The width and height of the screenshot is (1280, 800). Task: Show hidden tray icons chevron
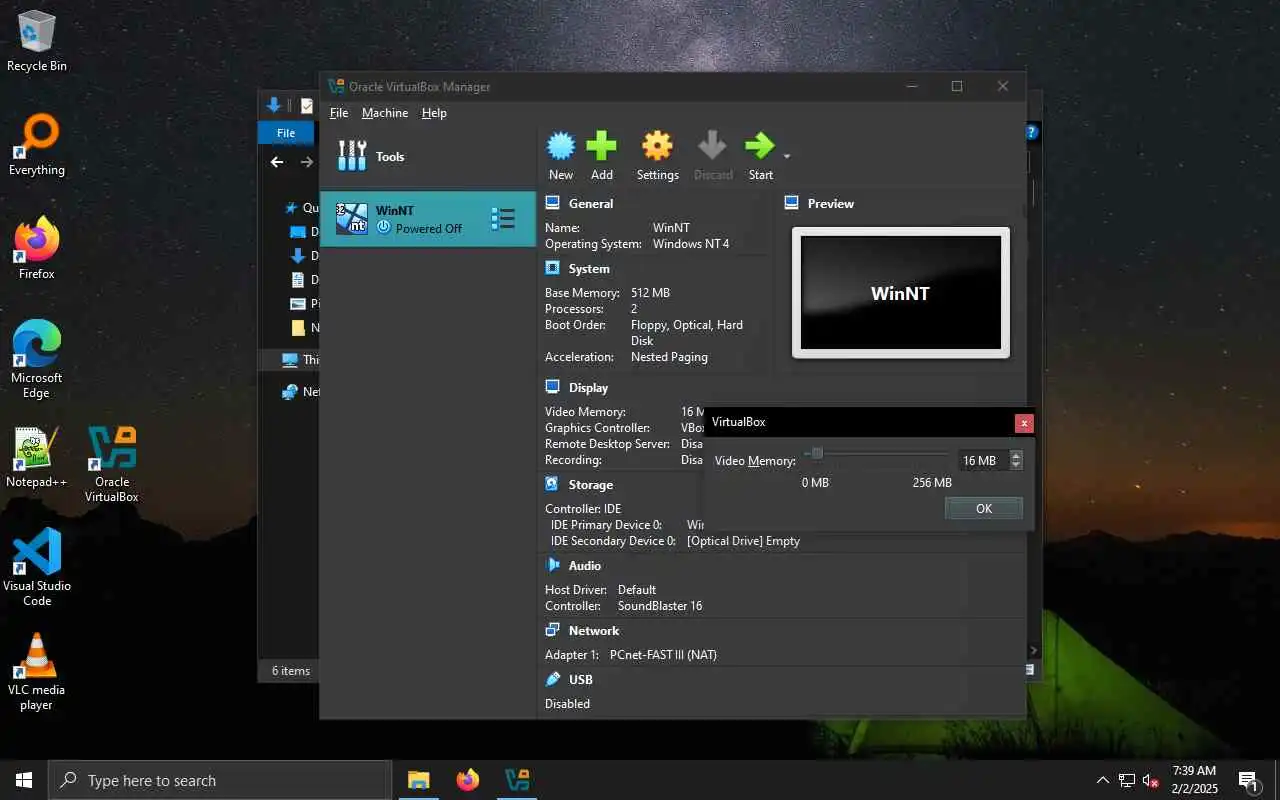click(x=1103, y=780)
